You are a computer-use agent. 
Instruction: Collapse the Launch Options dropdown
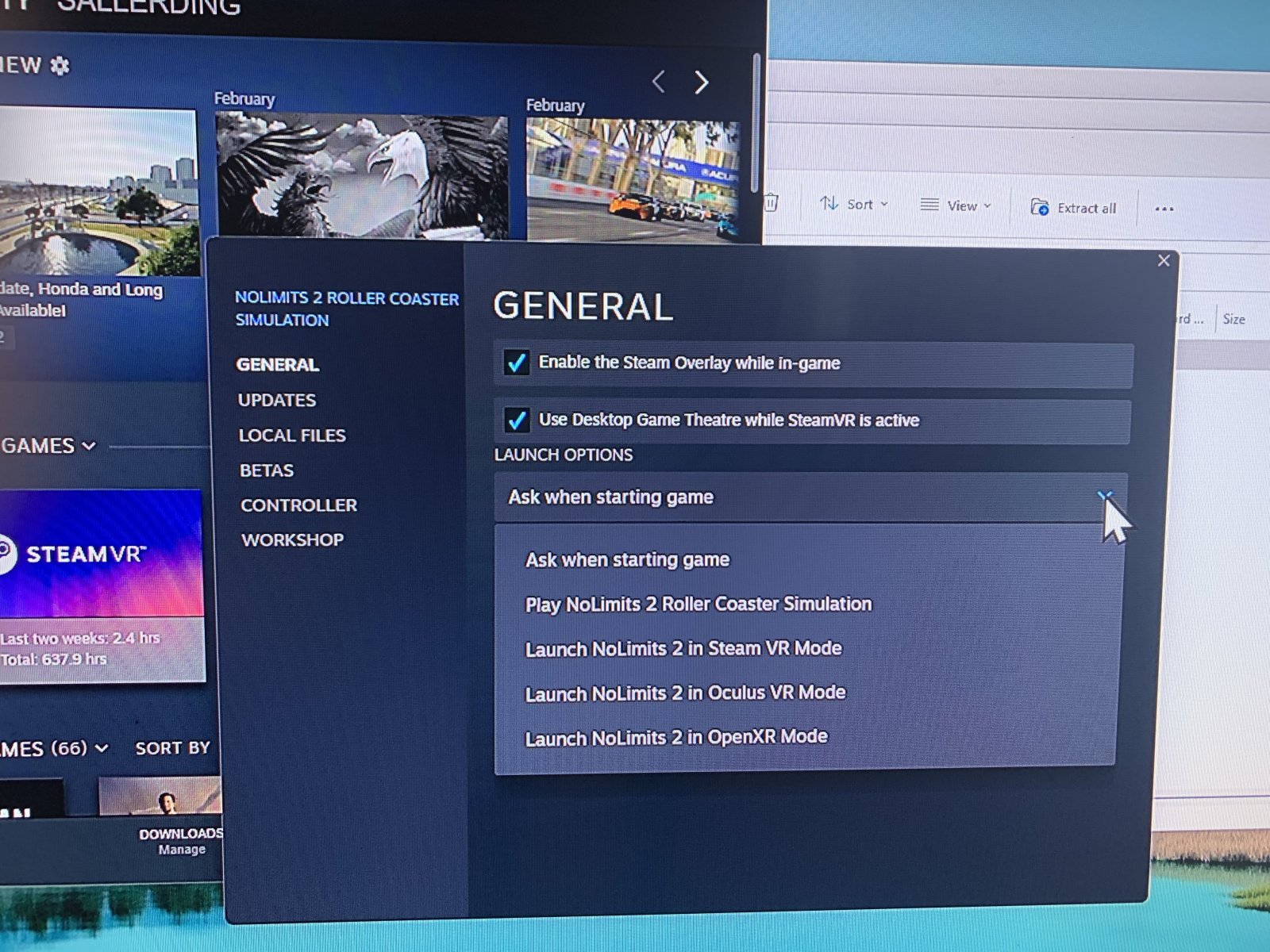[x=1106, y=497]
